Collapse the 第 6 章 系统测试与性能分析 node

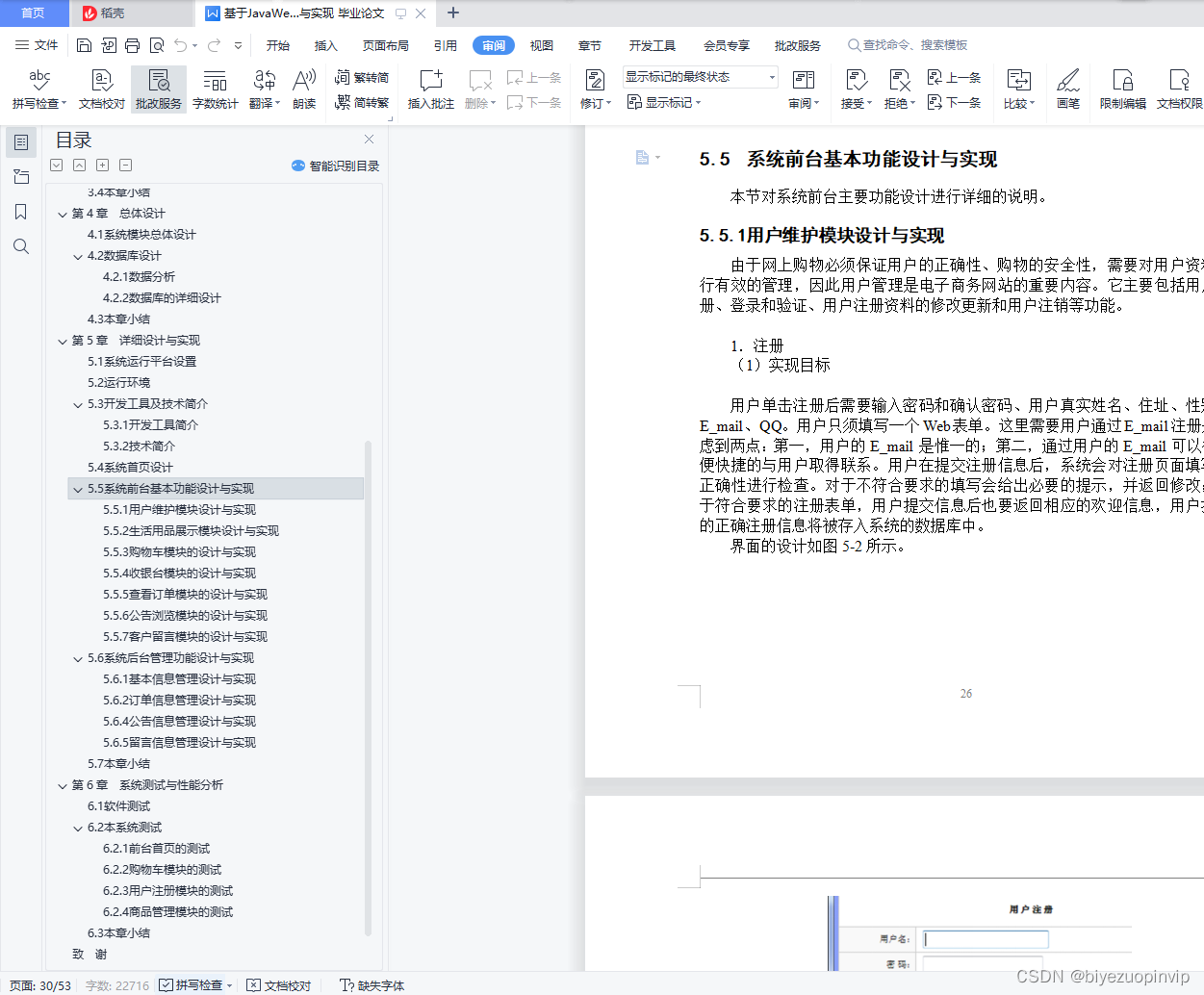[63, 785]
